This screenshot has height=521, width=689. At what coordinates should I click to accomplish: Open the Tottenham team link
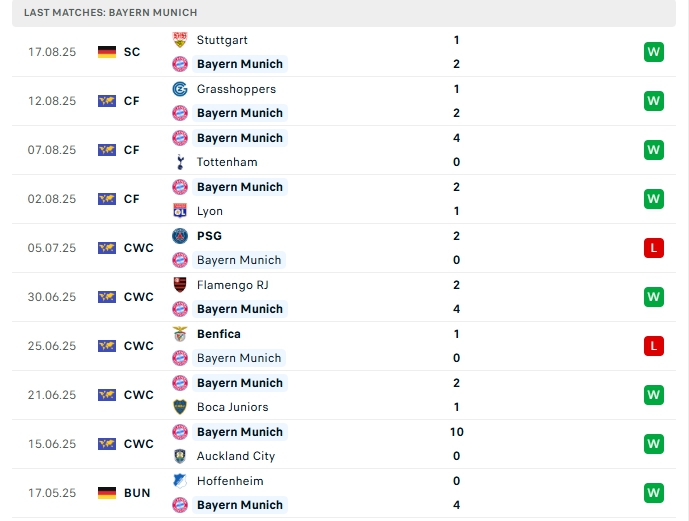click(x=227, y=162)
